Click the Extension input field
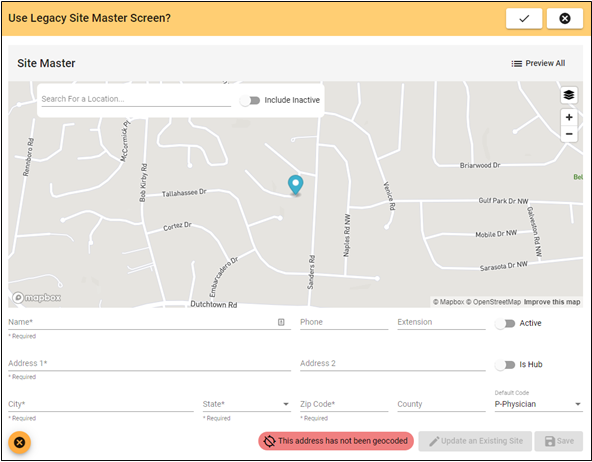Screen dimensions: 592x462 pos(441,322)
